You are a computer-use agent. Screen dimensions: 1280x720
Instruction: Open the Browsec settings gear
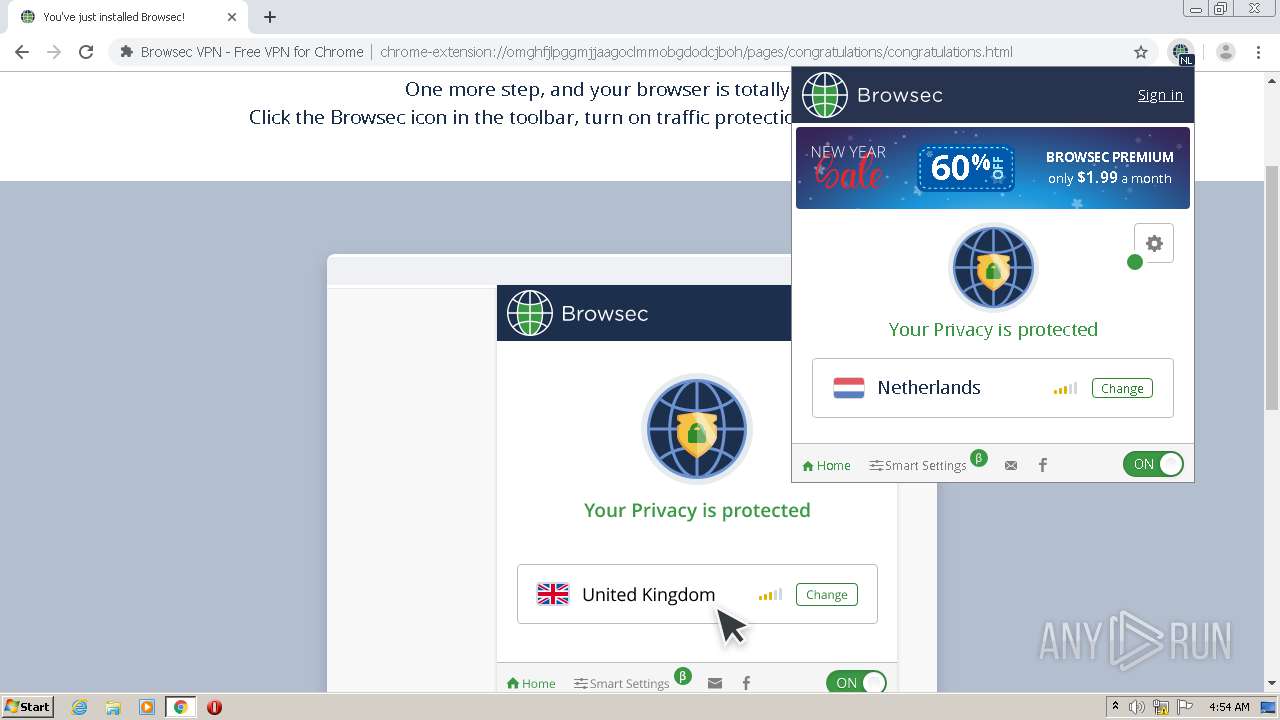[1154, 243]
